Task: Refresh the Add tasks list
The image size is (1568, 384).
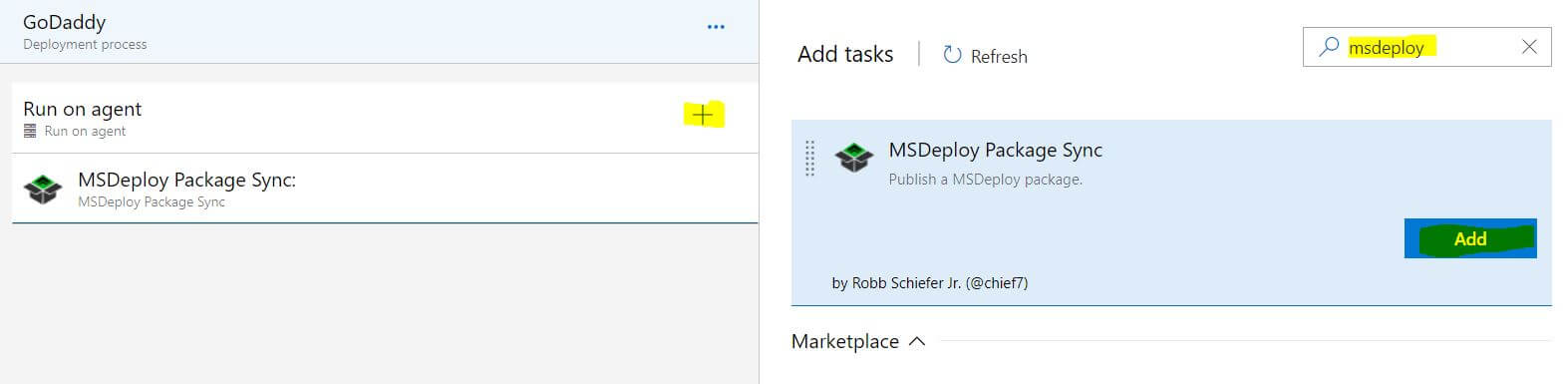Action: (985, 56)
